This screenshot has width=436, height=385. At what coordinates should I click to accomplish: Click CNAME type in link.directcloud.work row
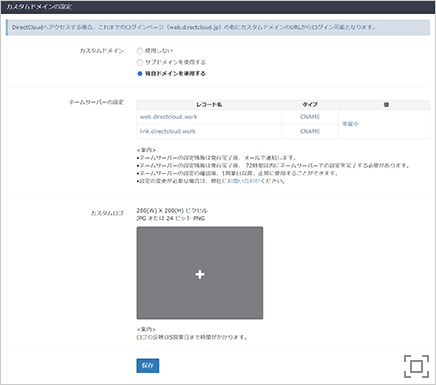point(310,131)
